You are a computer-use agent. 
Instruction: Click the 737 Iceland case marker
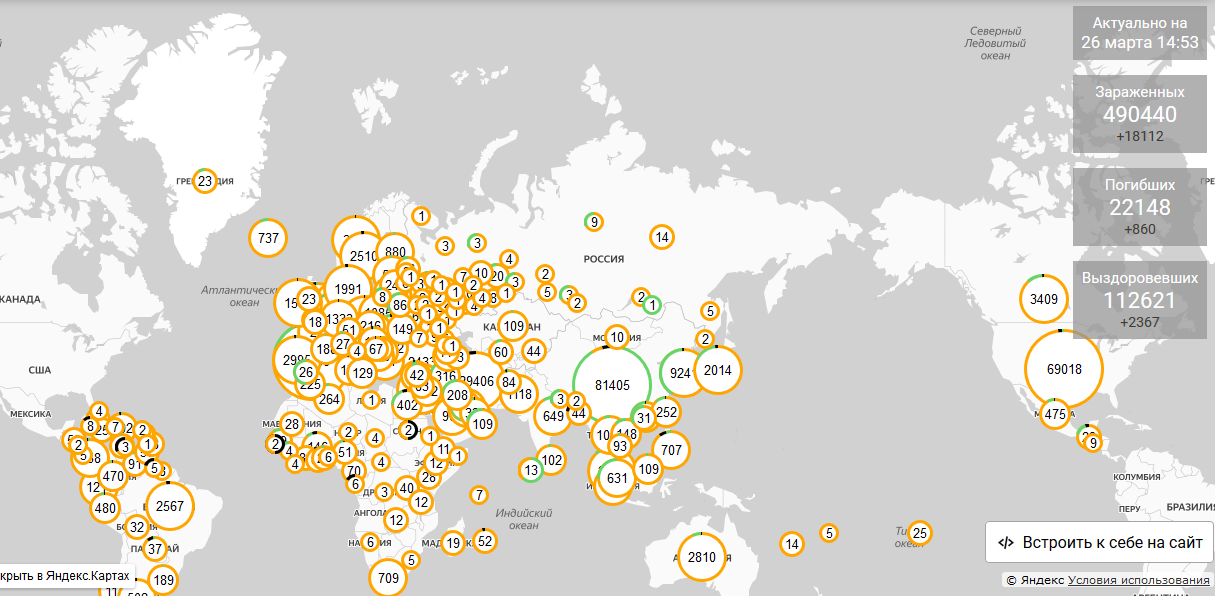click(x=268, y=238)
